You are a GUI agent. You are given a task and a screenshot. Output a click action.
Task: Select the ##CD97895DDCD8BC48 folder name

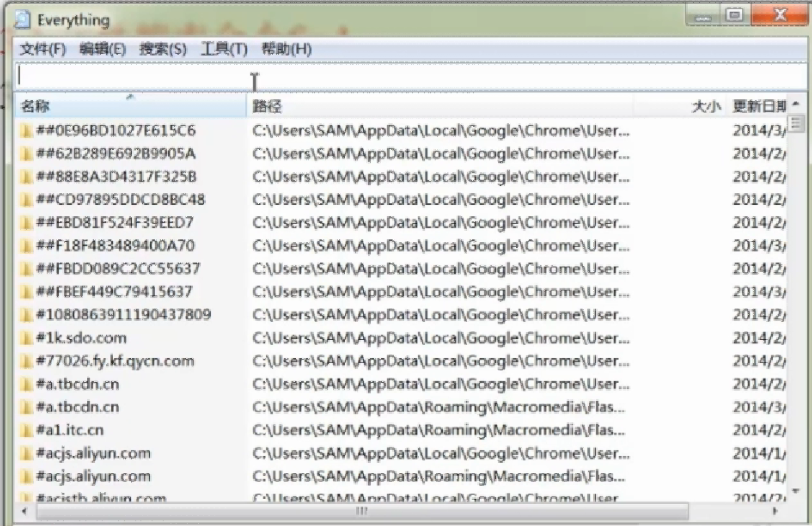point(121,199)
